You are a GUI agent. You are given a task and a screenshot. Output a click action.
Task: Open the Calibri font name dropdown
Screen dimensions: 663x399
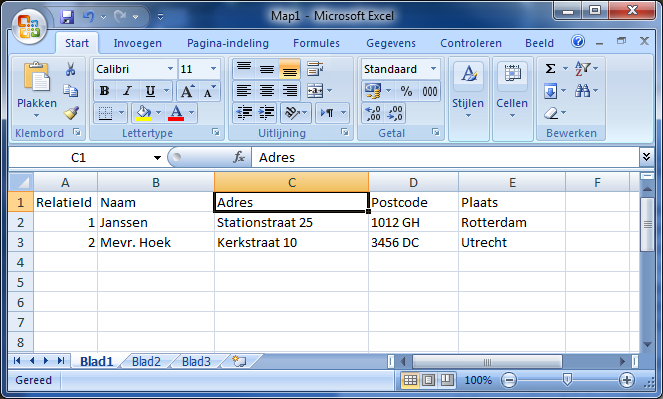(170, 69)
